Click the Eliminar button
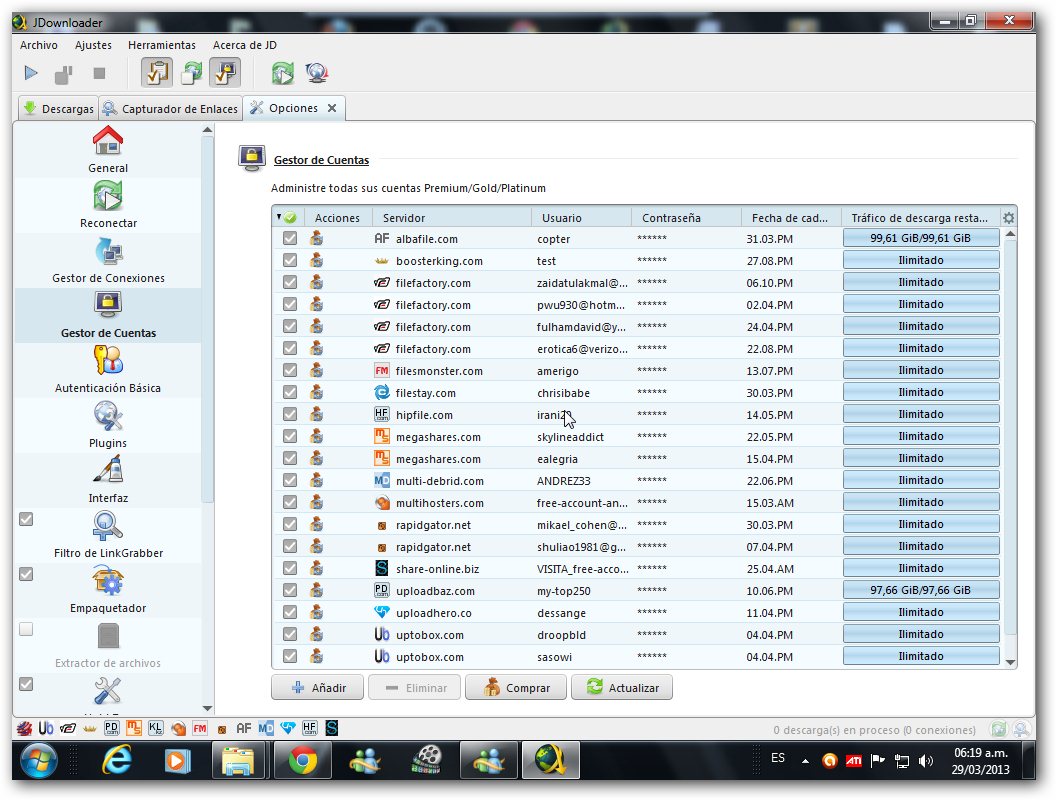This screenshot has height=800, width=1056. click(x=415, y=688)
